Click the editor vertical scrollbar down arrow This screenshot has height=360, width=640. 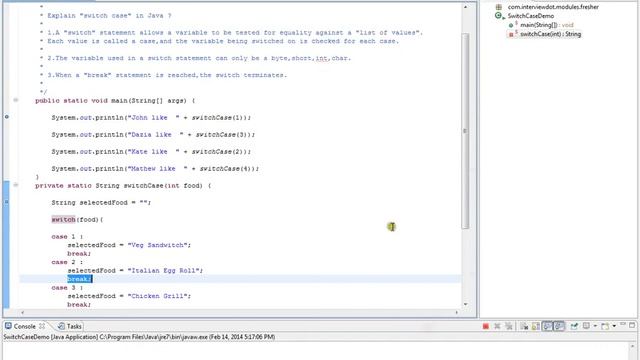pyautogui.click(x=465, y=304)
